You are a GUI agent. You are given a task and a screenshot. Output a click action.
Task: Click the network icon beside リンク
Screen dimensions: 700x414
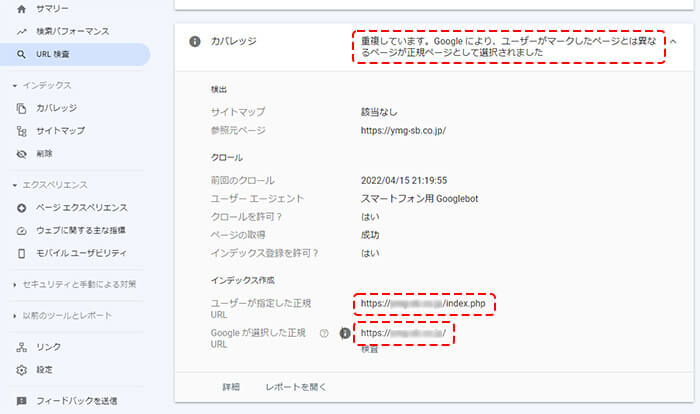tap(21, 347)
